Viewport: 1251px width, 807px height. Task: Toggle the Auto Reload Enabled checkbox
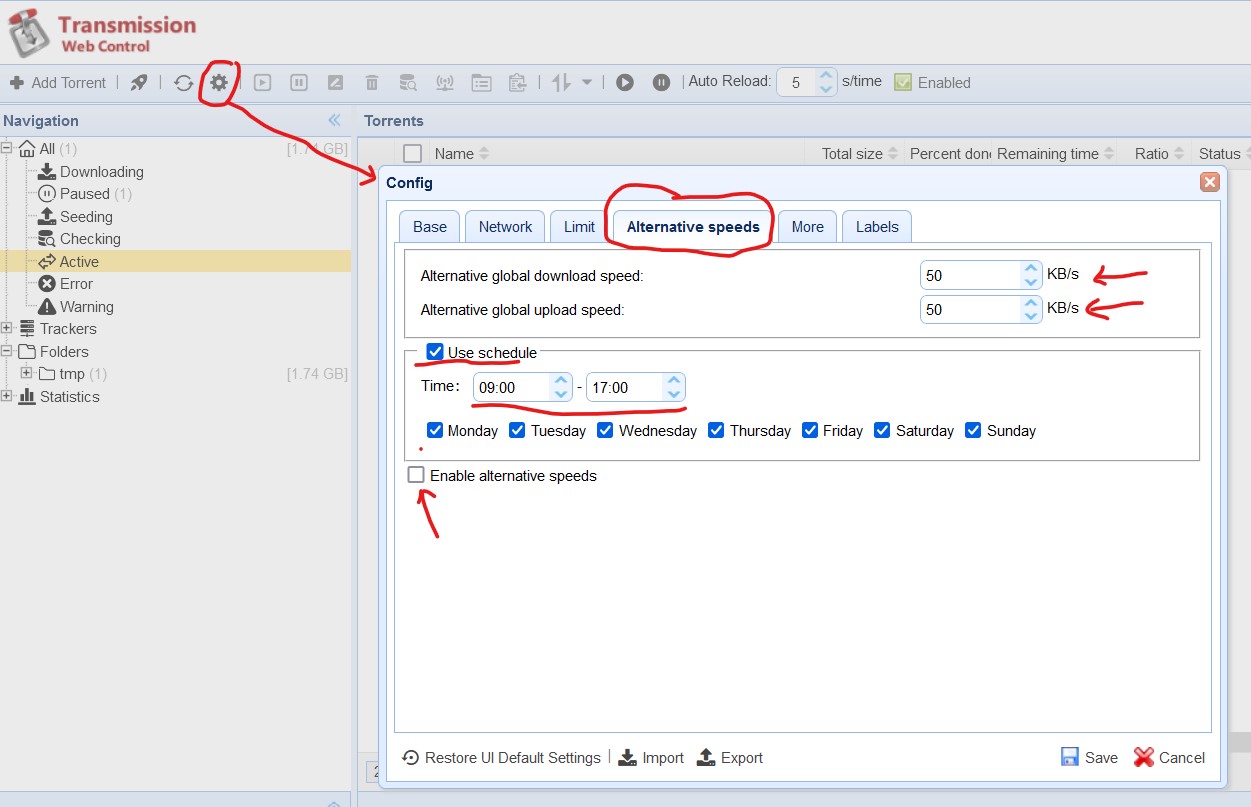tap(903, 83)
